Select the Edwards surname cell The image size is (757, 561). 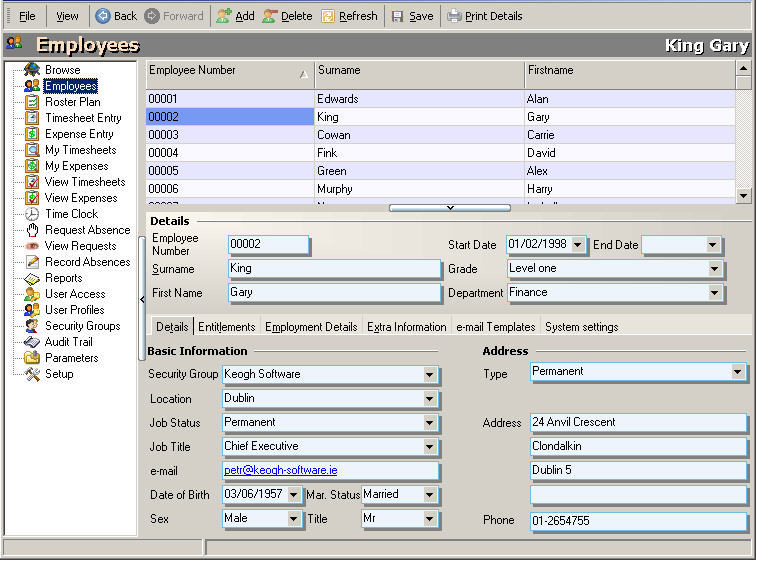(x=419, y=99)
